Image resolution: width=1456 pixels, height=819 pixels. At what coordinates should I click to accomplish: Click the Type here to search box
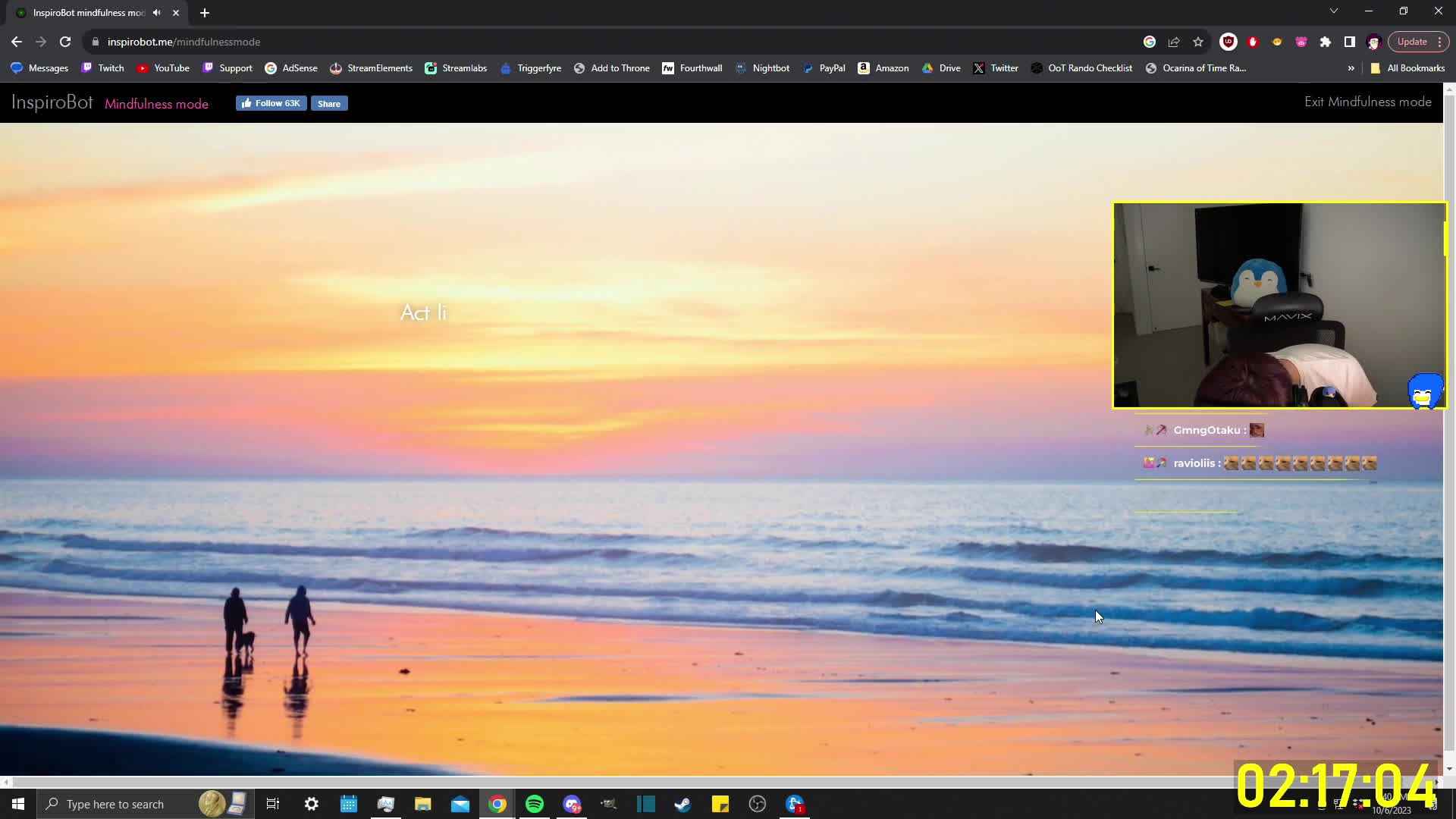click(x=144, y=804)
